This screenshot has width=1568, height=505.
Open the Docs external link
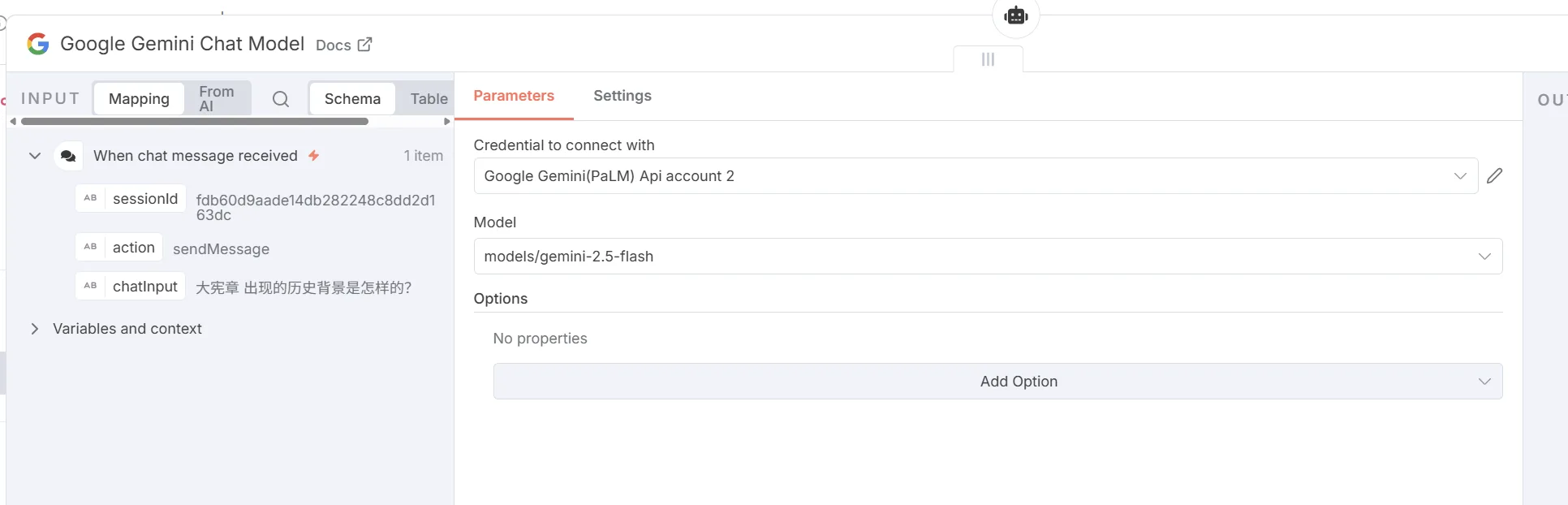point(344,45)
